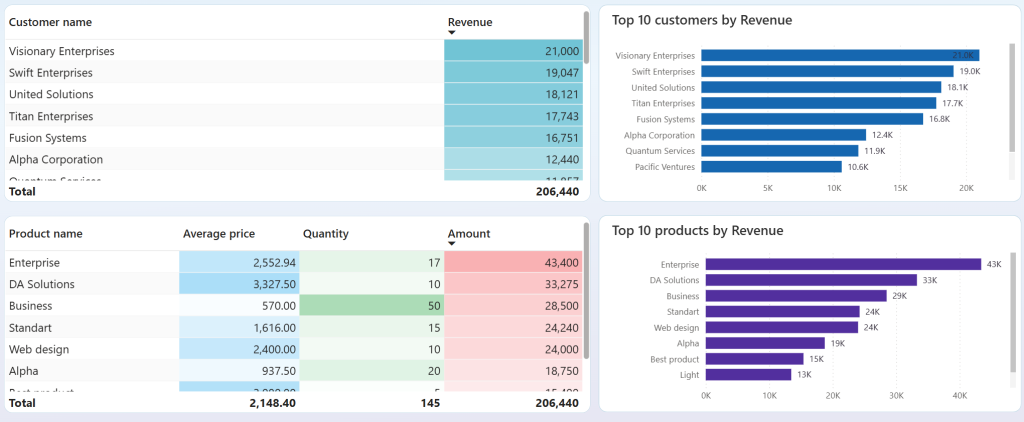Click the sort arrow under Revenue header

[452, 33]
